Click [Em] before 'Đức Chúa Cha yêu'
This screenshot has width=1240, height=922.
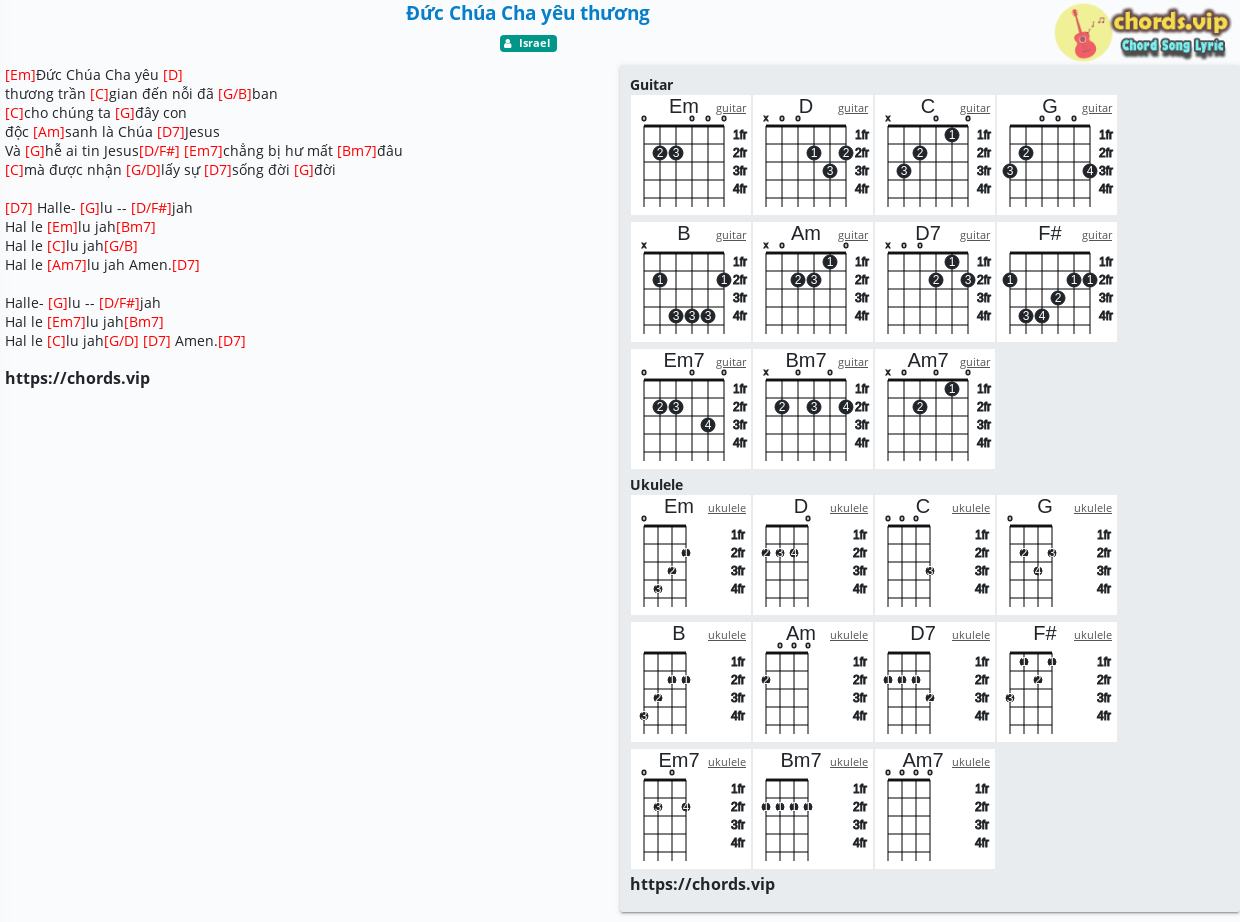click(x=20, y=75)
